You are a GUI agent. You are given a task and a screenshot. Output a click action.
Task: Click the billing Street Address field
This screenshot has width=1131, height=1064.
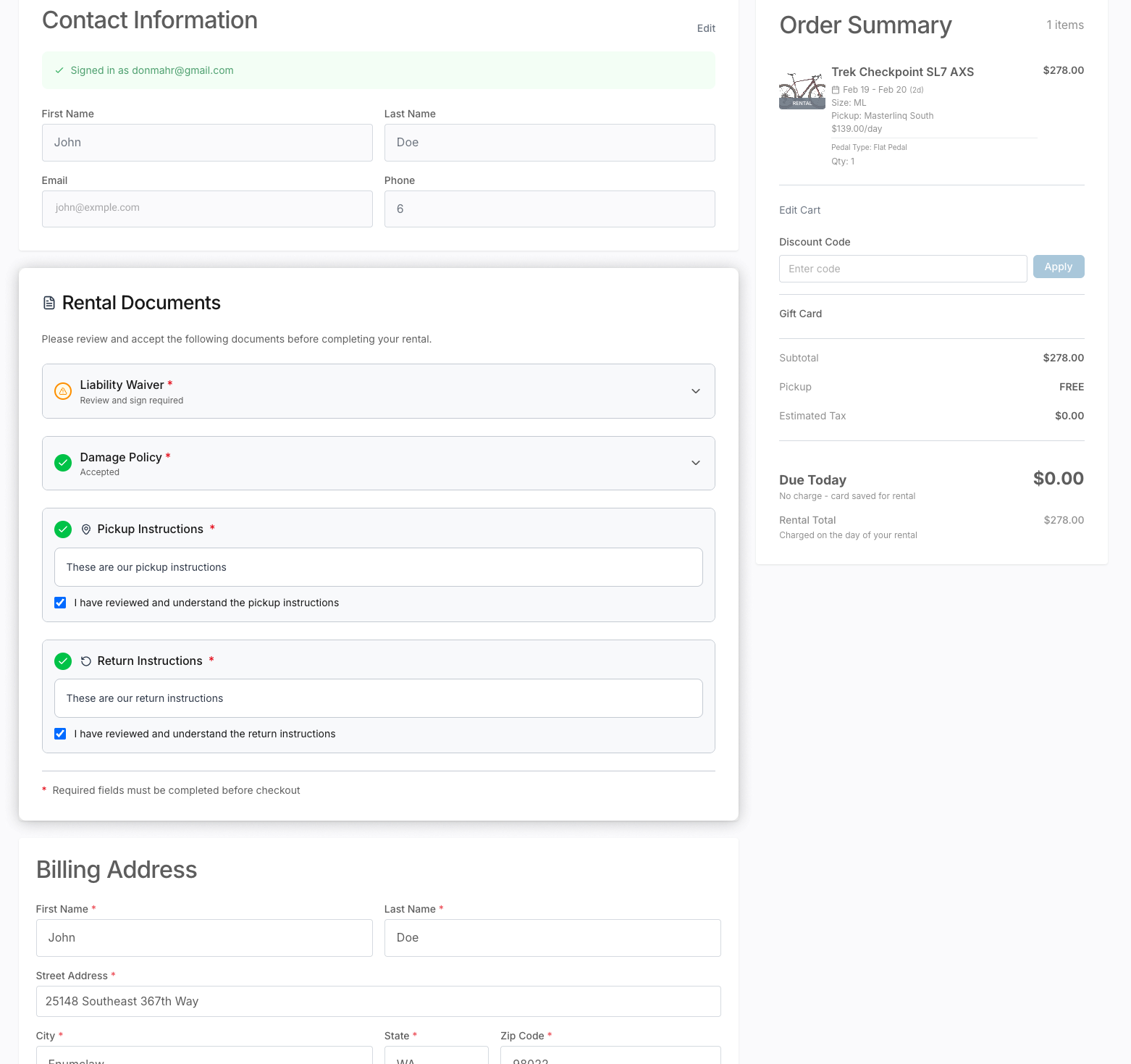pyautogui.click(x=378, y=1001)
